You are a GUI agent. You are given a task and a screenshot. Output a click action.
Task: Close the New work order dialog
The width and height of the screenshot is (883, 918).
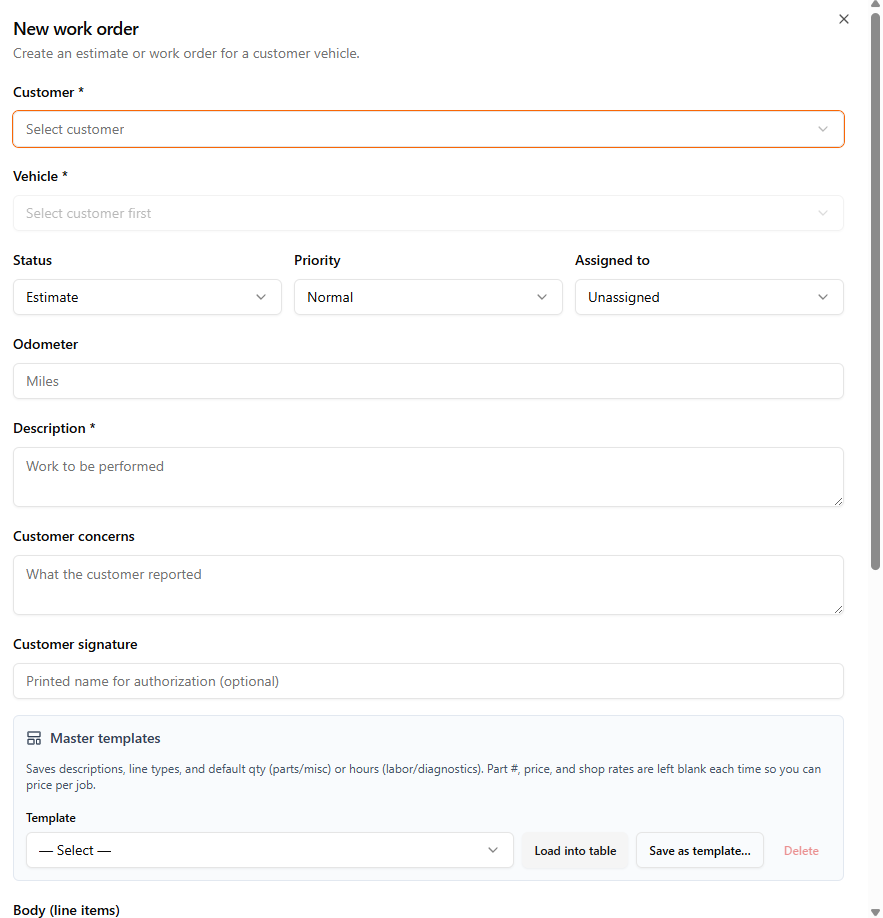844,19
